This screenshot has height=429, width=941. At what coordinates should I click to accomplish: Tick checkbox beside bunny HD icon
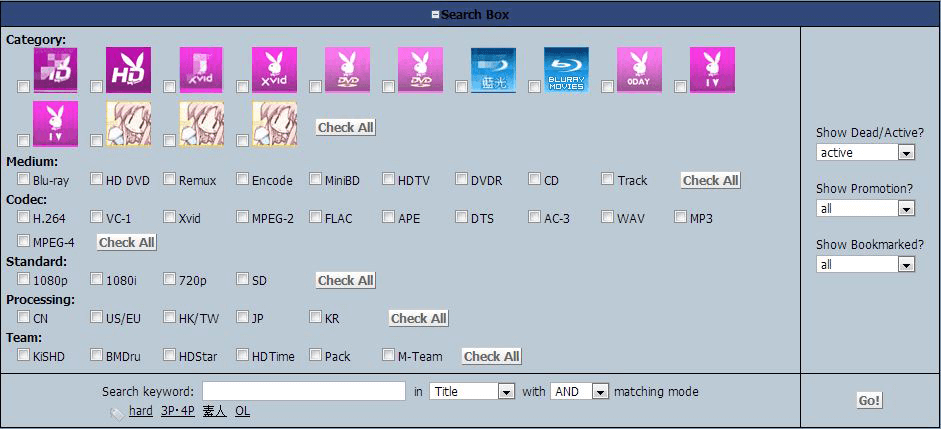tap(96, 87)
